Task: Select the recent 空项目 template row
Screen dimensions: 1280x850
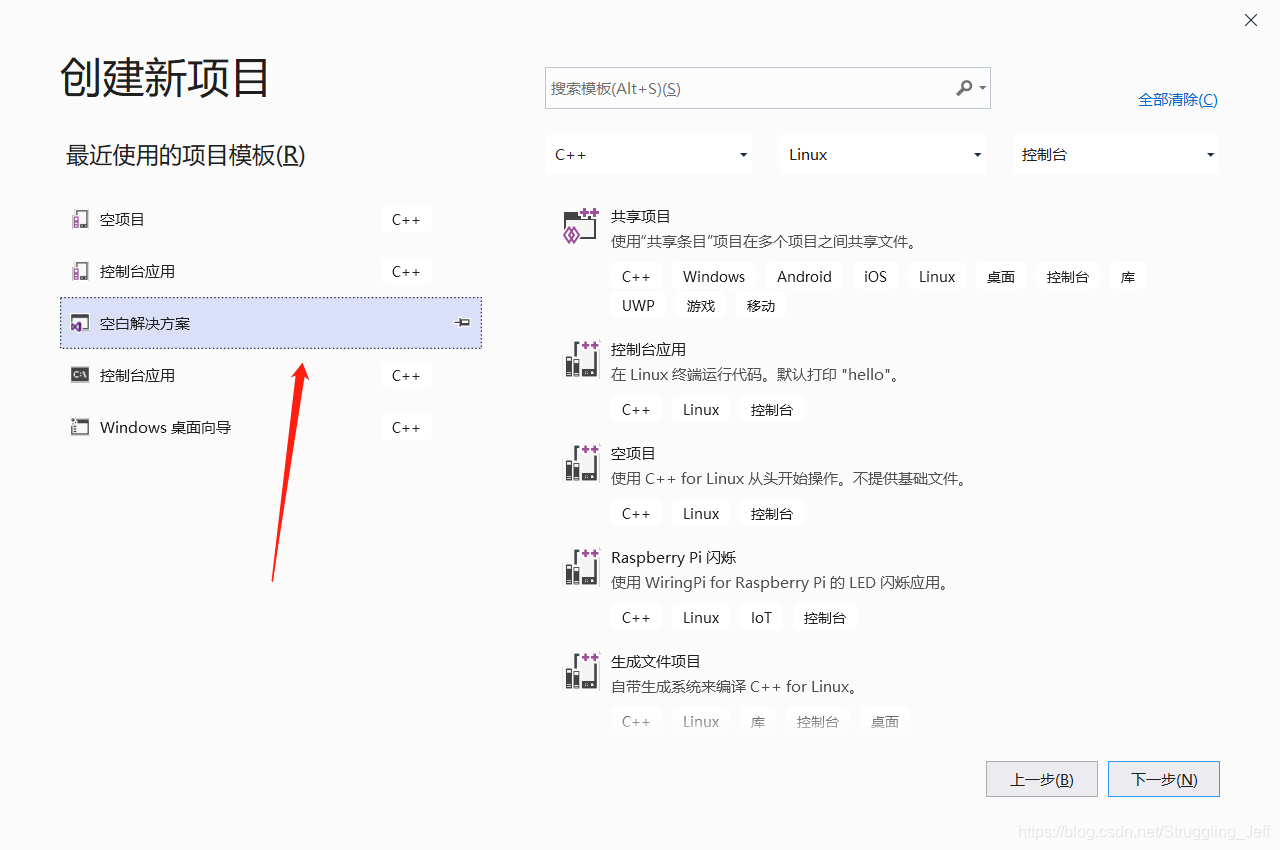Action: pos(271,219)
